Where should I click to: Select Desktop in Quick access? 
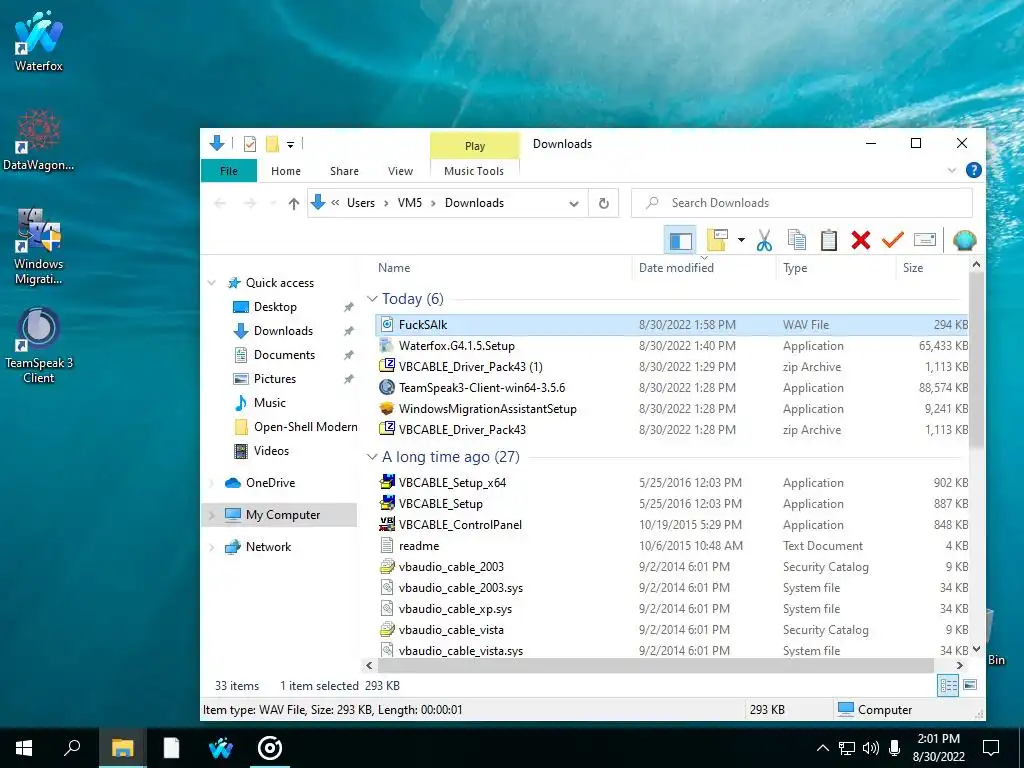pos(275,307)
